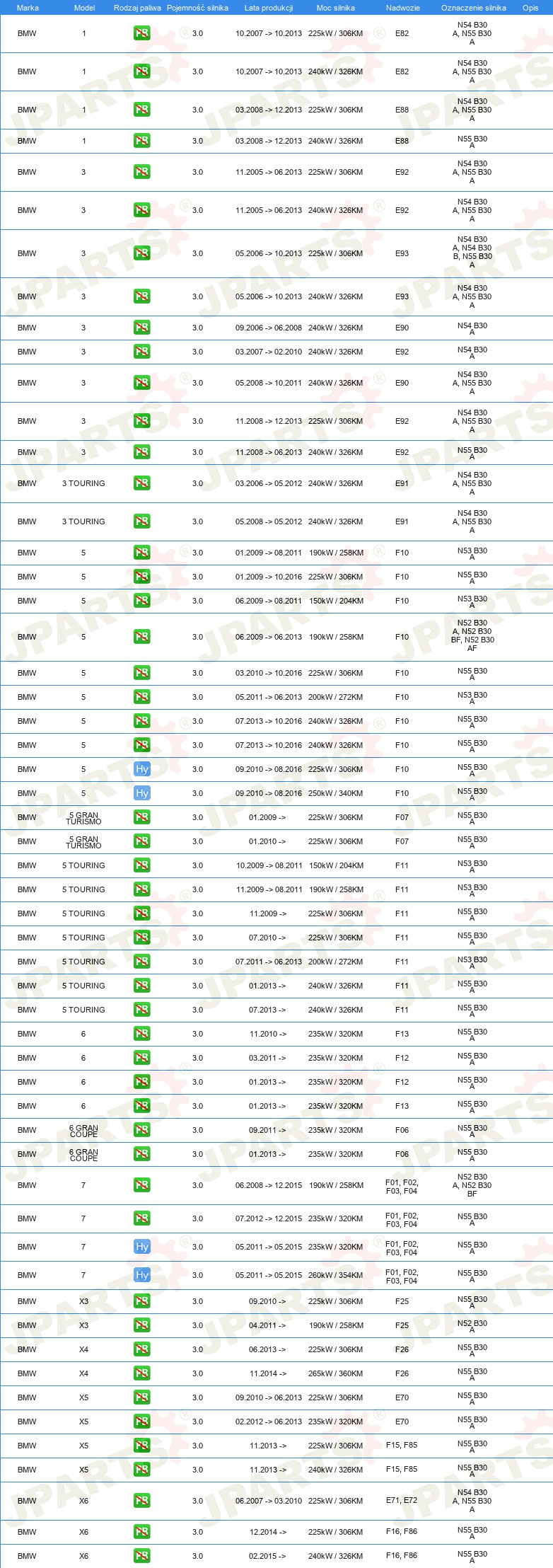Select '200kW / 272KM' in the 05.2011 F10 row
553x1568 pixels.
[x=336, y=697]
